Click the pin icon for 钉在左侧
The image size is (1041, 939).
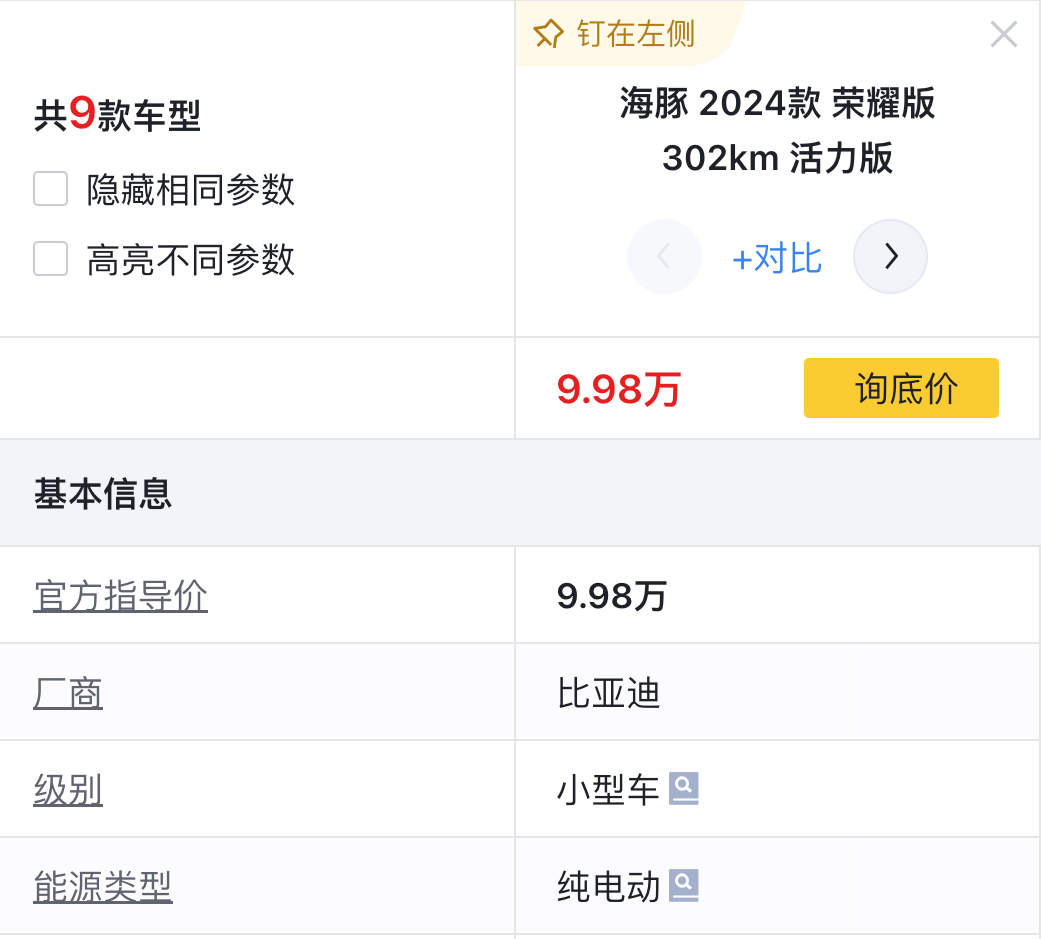coord(549,35)
